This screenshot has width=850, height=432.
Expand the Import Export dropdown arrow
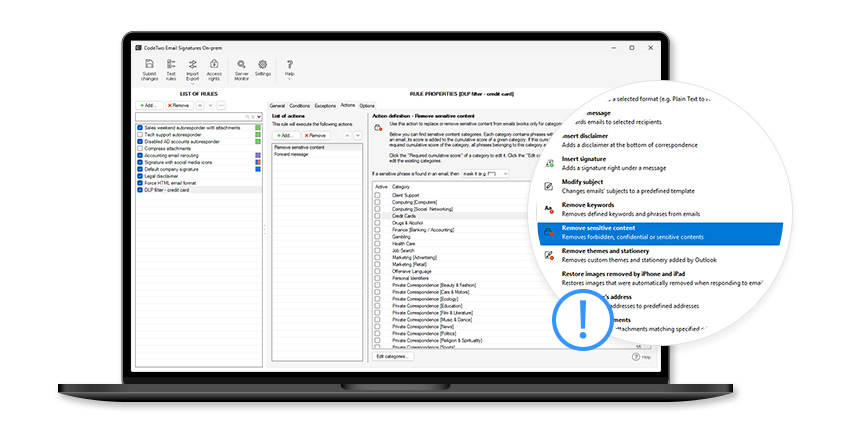click(192, 82)
